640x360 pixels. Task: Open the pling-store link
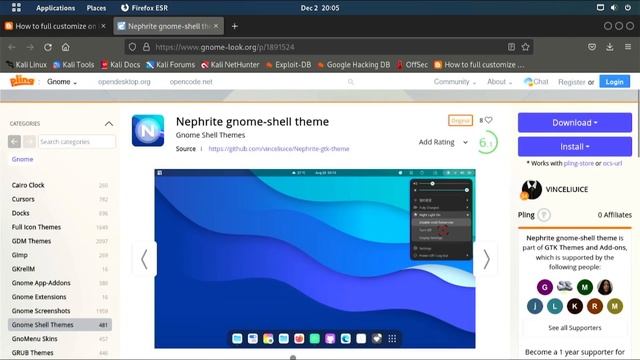click(578, 163)
